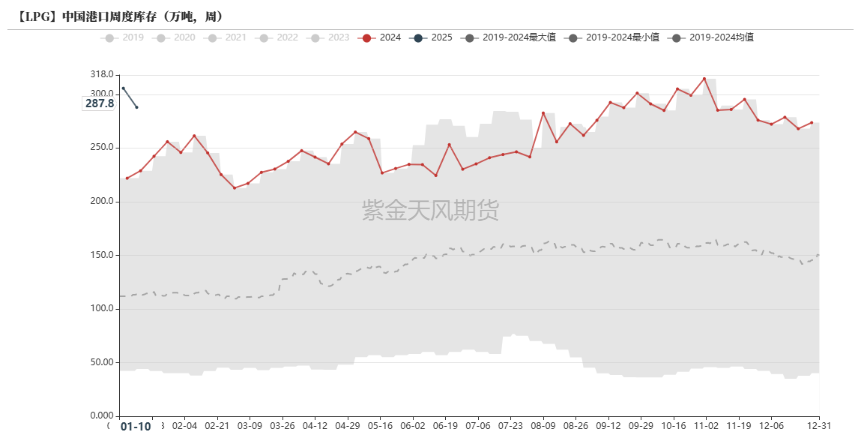Click the first 2025 series data point
This screenshot has width=861, height=435.
(x=123, y=88)
